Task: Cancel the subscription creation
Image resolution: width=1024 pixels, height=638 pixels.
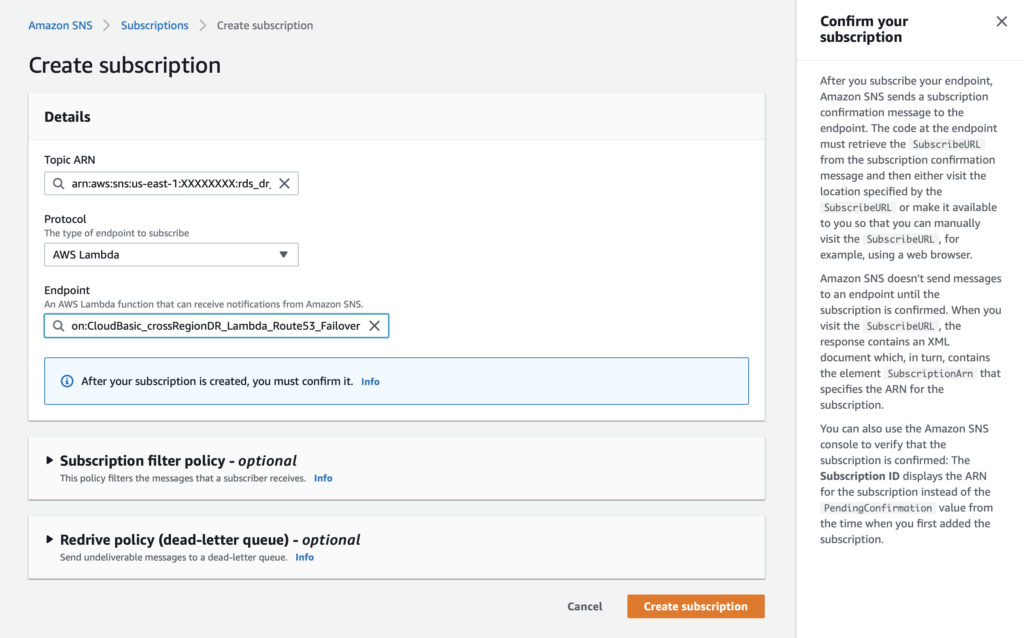Action: click(x=584, y=606)
